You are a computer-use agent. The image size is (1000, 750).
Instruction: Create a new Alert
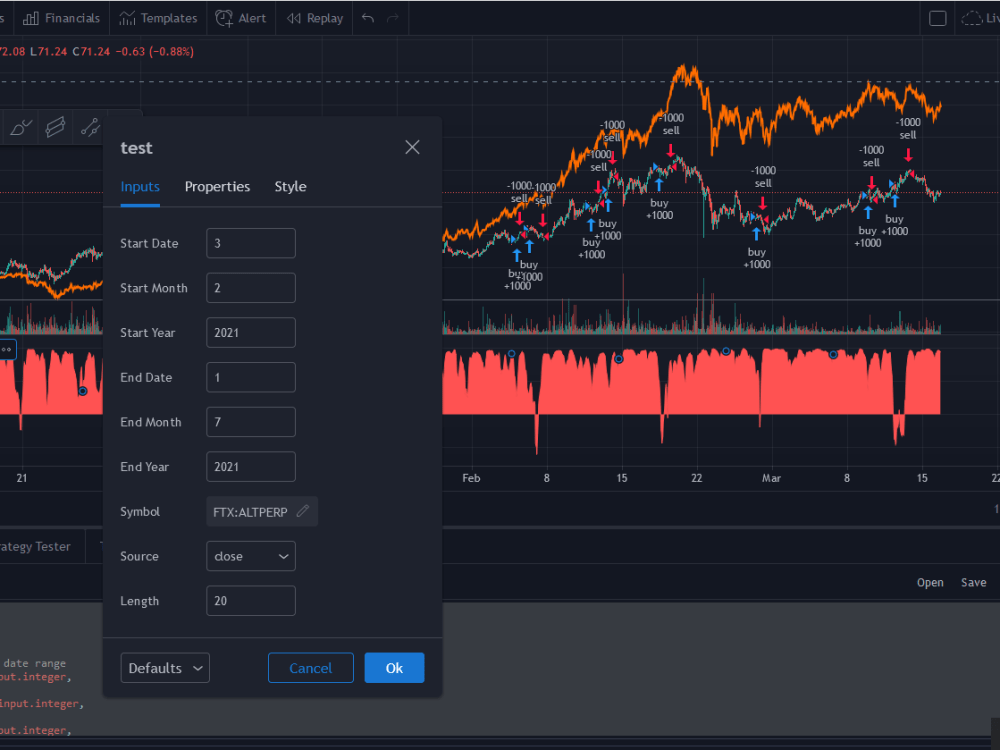pyautogui.click(x=241, y=17)
